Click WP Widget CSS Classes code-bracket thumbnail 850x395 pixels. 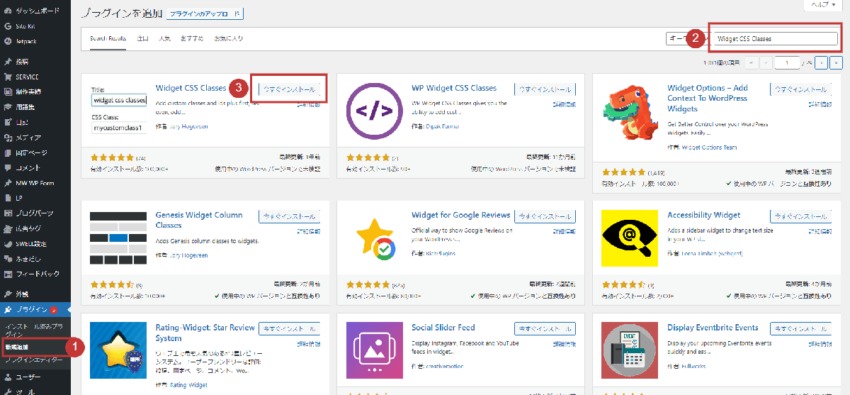tap(374, 111)
